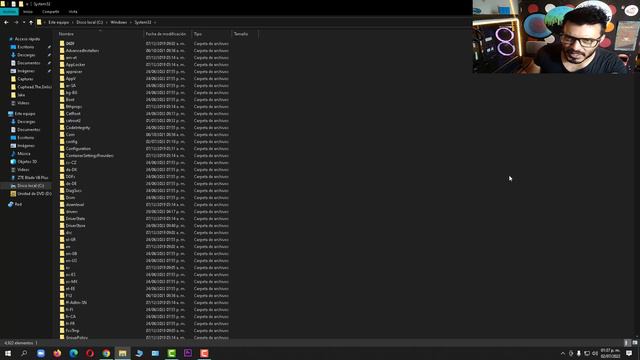640x360 pixels.
Task: Open Adobe Premiere purple taskbar icon
Action: tap(188, 353)
